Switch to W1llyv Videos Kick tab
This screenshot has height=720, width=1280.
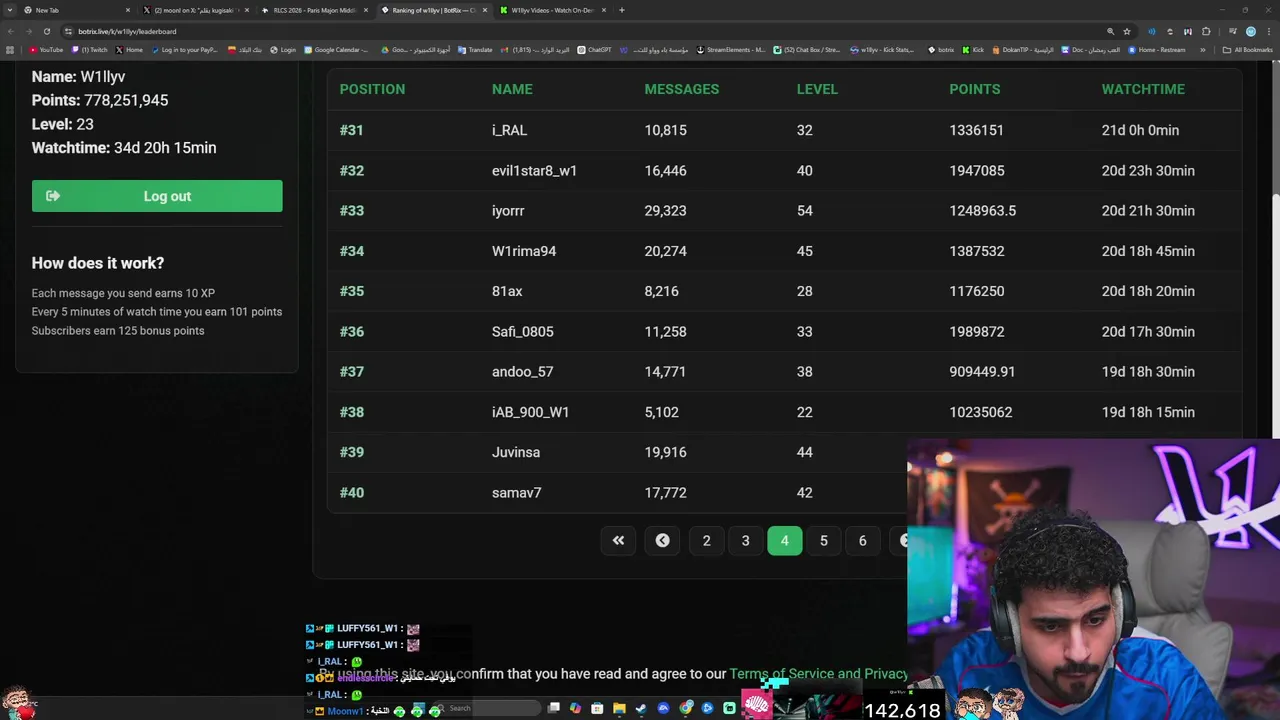coord(553,10)
